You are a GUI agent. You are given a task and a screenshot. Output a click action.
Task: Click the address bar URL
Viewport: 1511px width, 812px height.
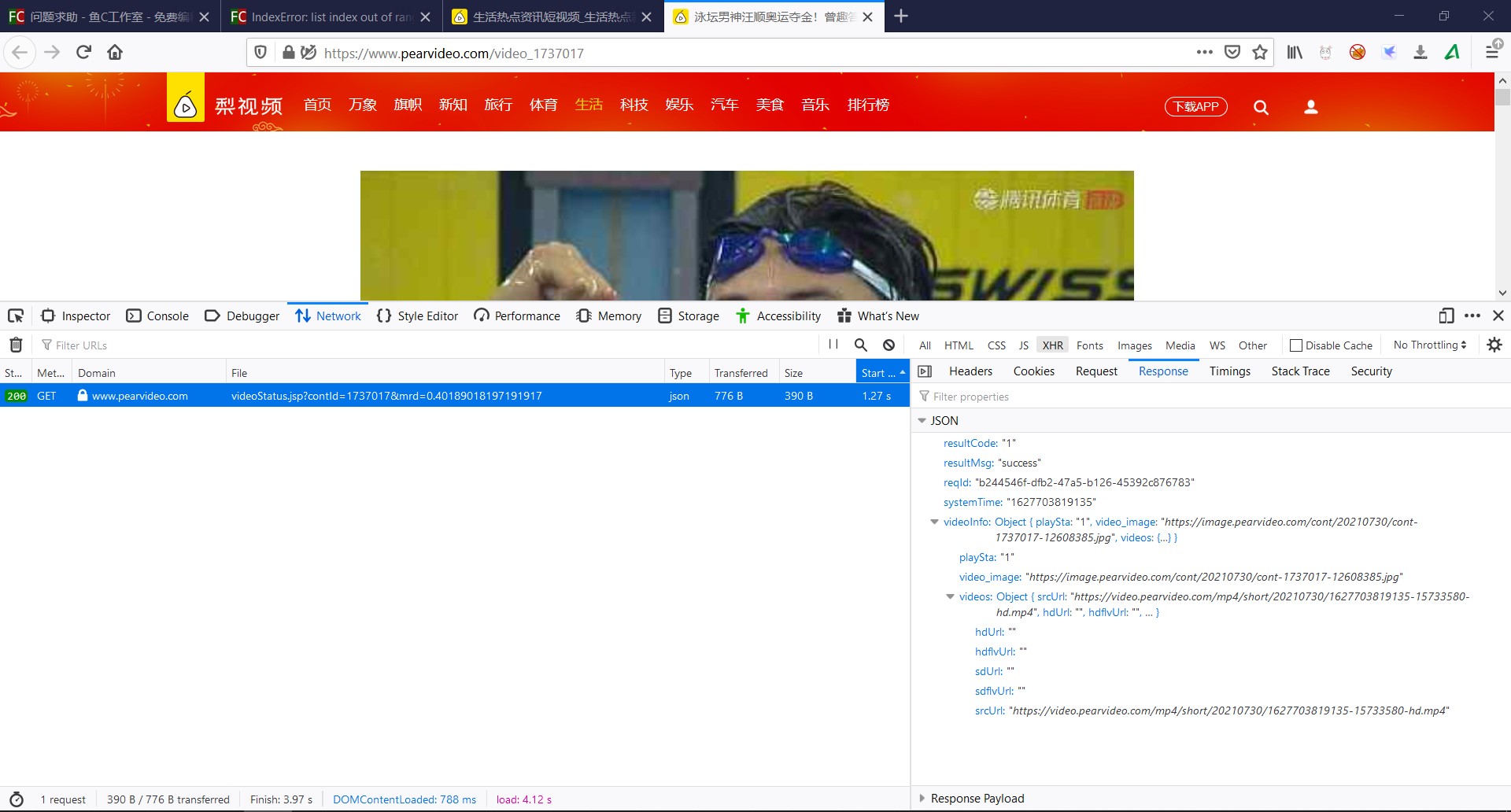tap(453, 53)
